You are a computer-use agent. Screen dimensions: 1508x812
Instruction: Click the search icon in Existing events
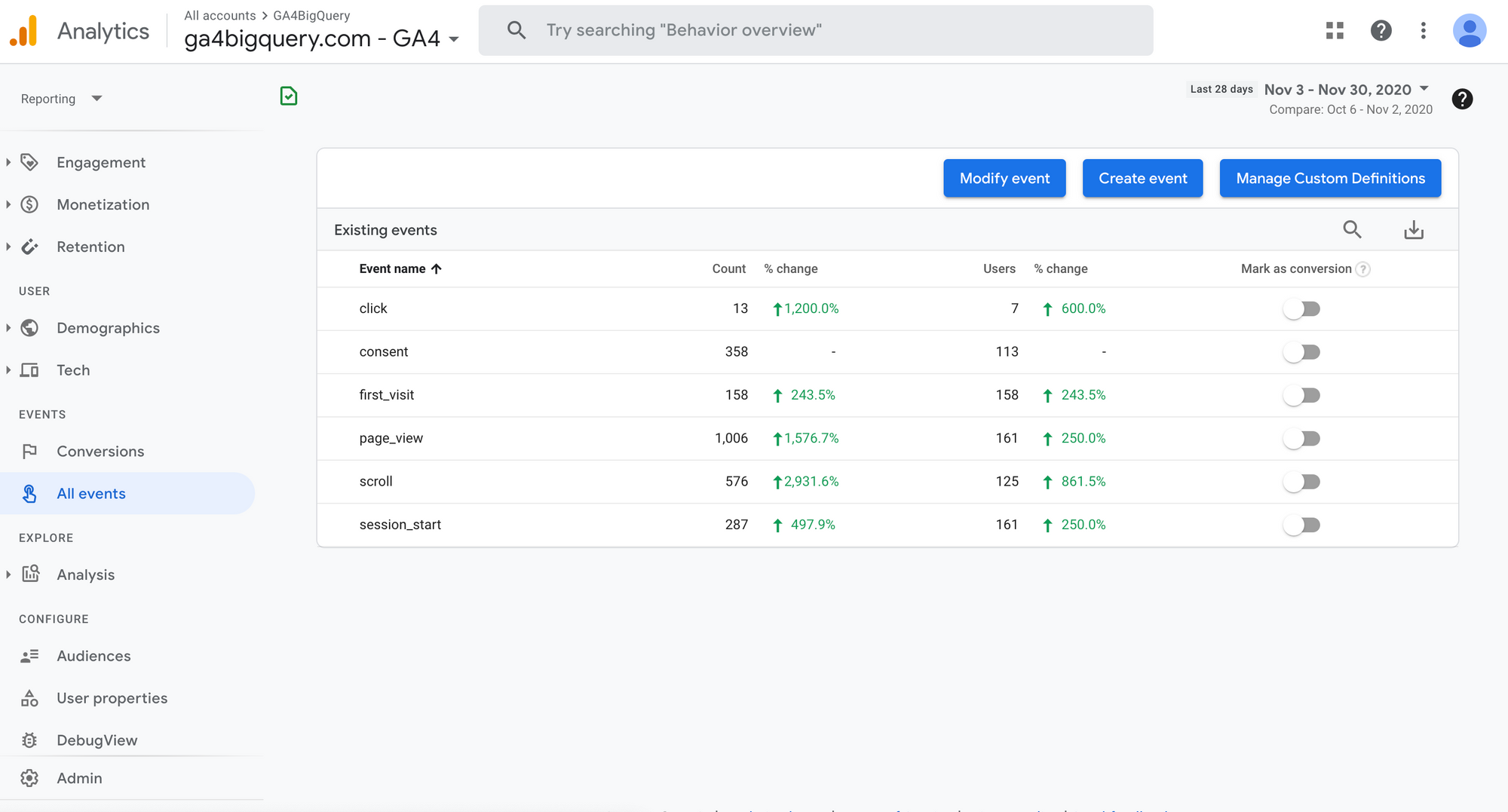[1352, 229]
